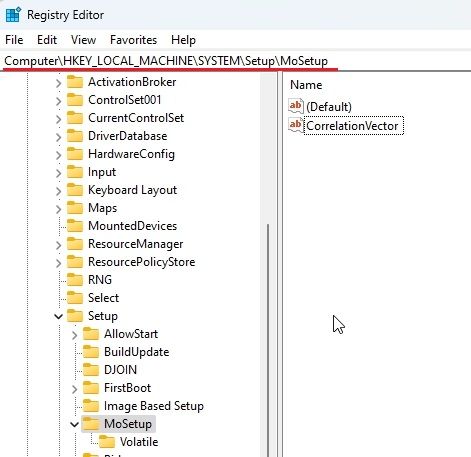Select the Volatile subkey label
Viewport: 471px width, 457px height.
pos(139,442)
